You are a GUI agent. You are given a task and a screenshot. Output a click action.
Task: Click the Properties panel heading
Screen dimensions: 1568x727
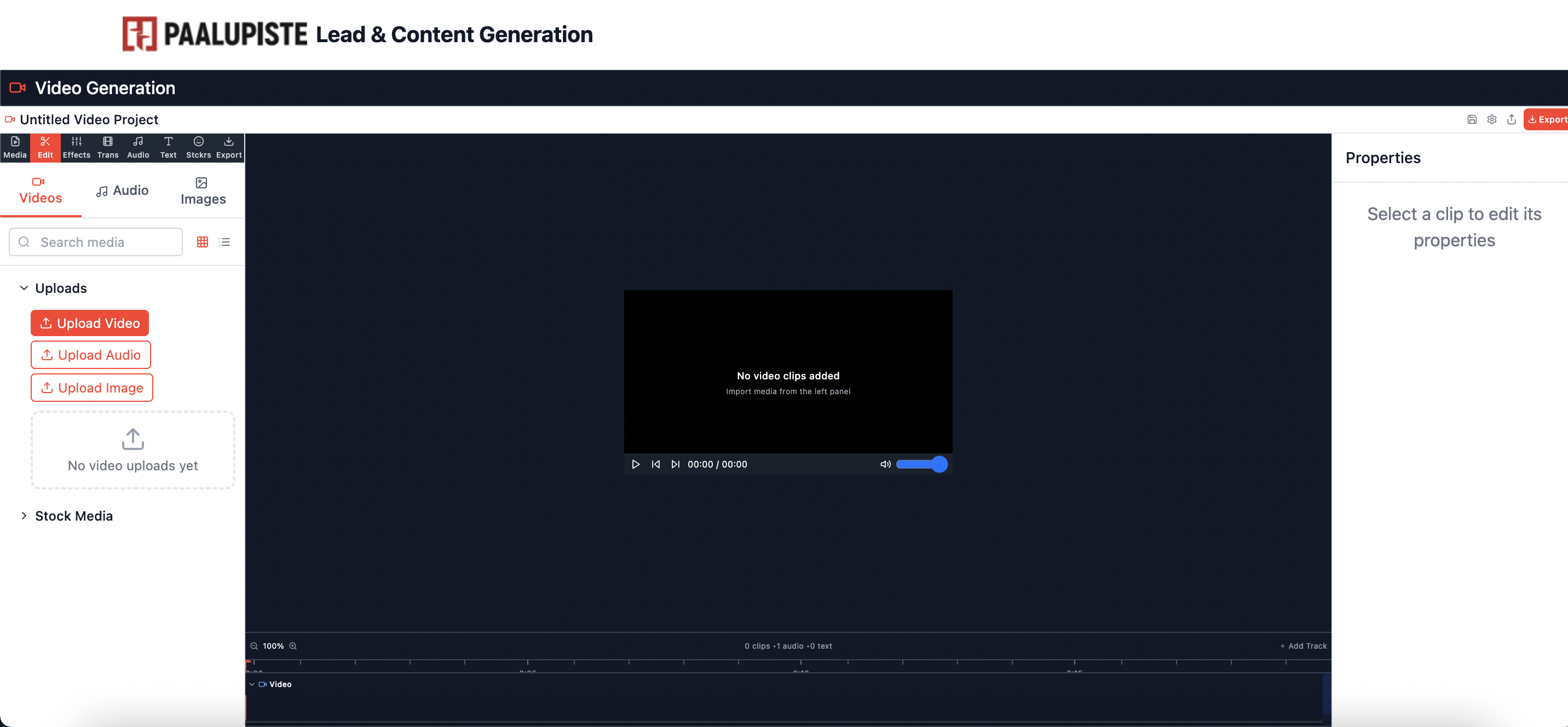1383,158
